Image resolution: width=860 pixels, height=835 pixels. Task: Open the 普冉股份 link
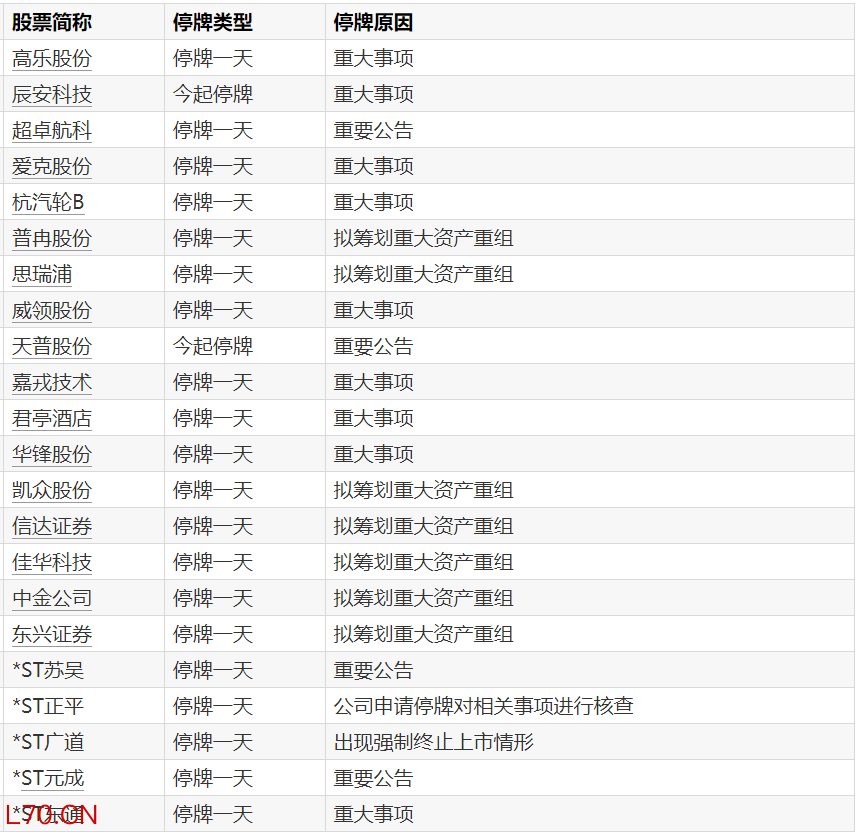[52, 239]
